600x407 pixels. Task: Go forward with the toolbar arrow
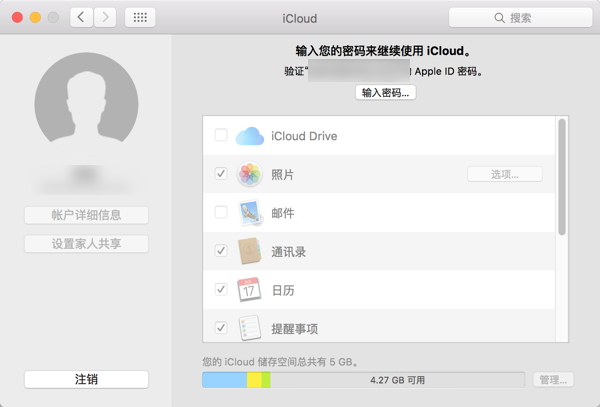[x=105, y=18]
